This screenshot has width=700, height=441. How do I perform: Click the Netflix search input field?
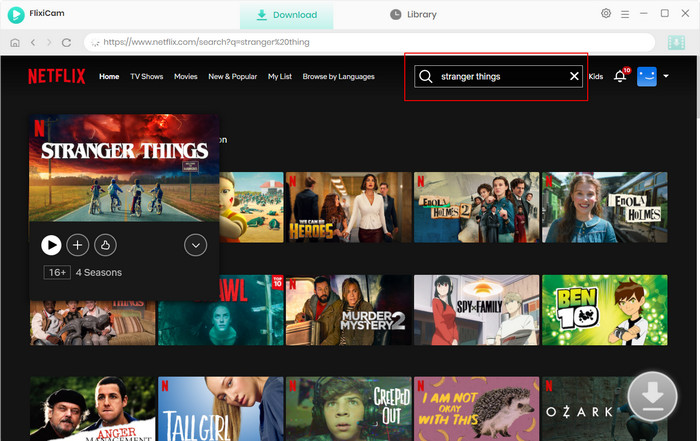tap(498, 76)
